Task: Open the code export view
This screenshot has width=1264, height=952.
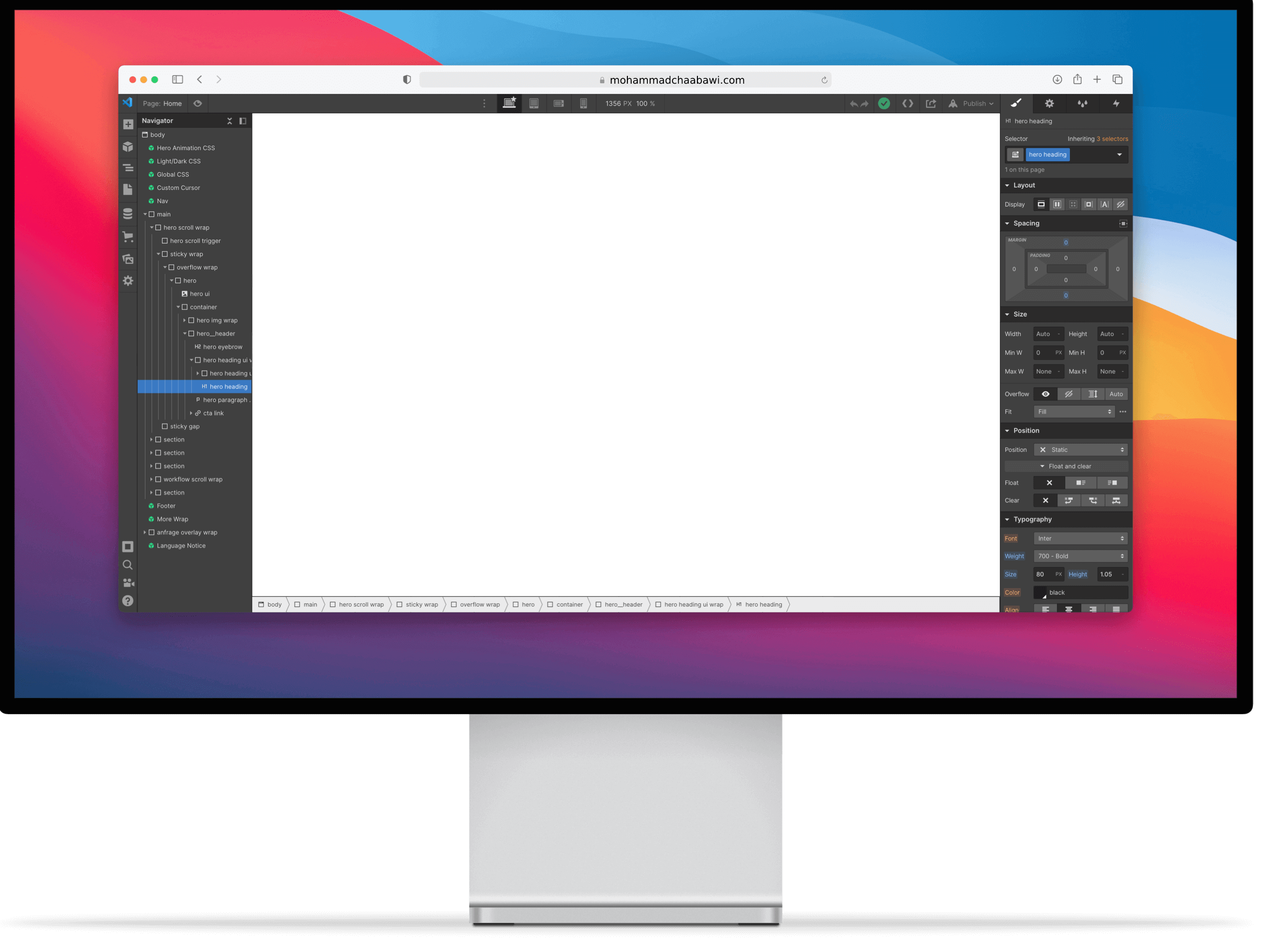Action: 908,104
